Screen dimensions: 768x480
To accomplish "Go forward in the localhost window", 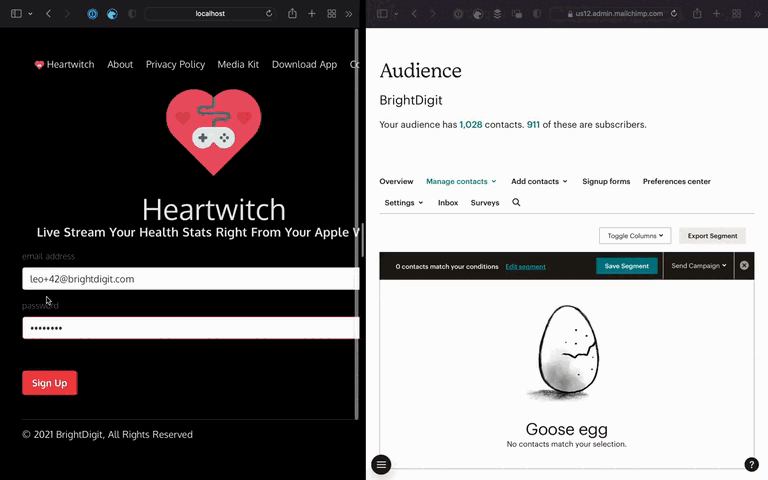I will click(x=67, y=14).
